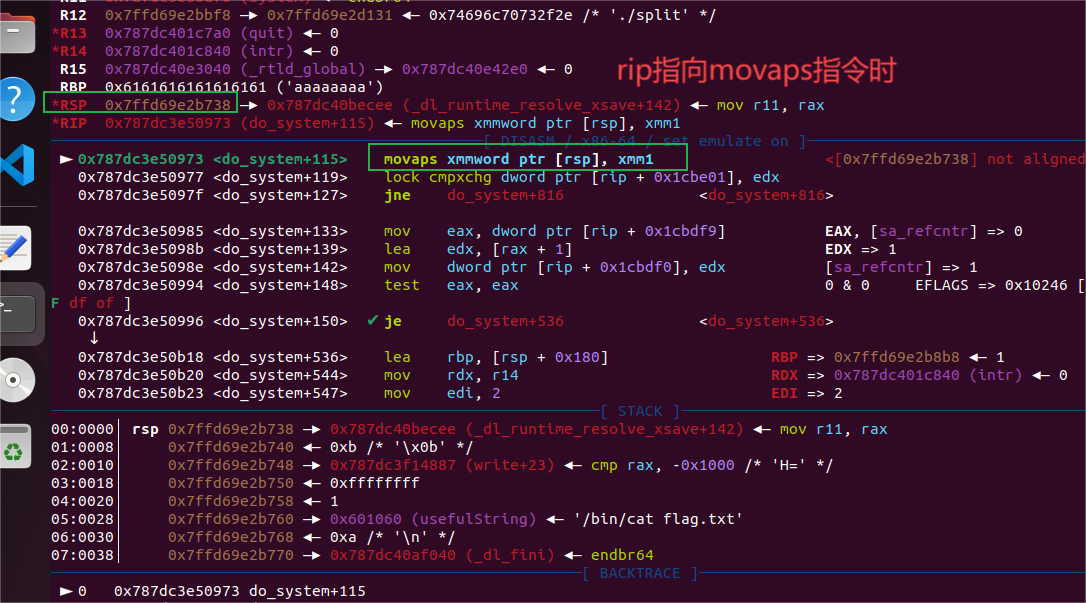Select the R12 register address 0x7ffd69e2bbf8

(168, 15)
